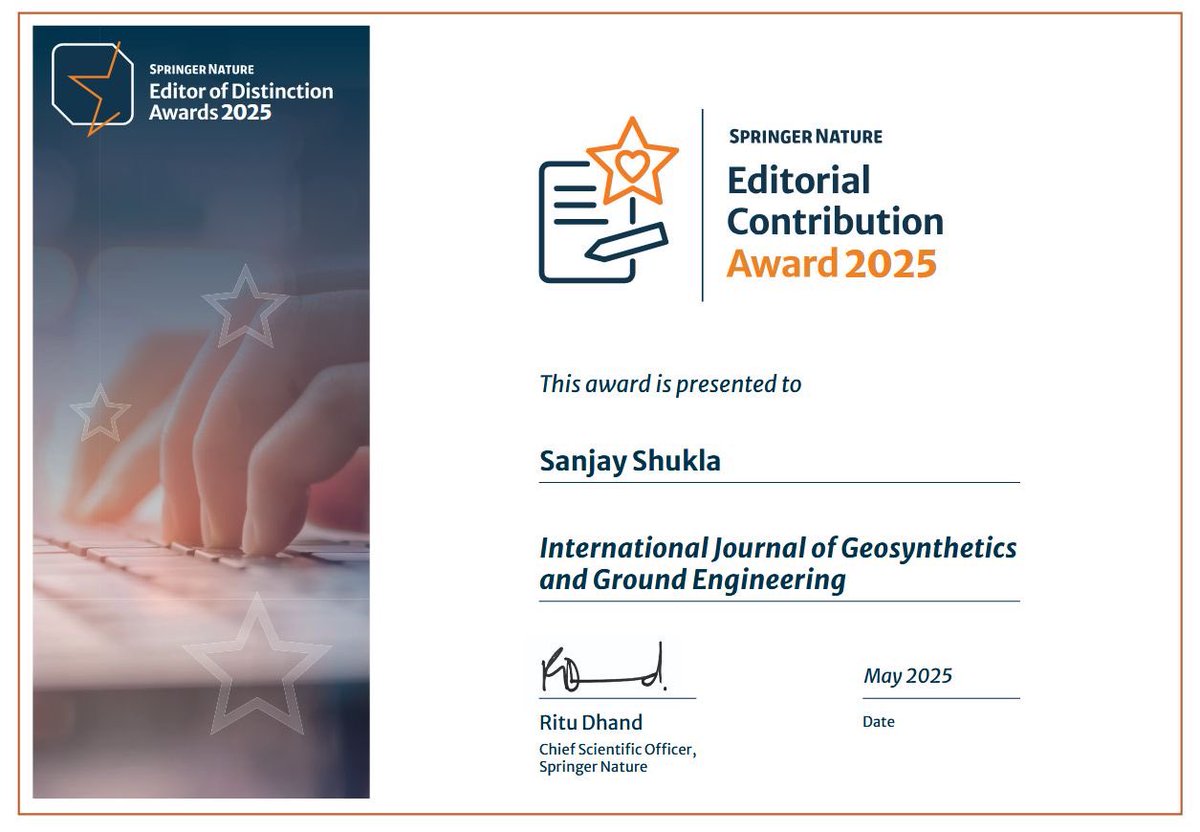1200x832 pixels.
Task: Click the 'Springer Nature' text in the banner header
Action: tap(201, 70)
